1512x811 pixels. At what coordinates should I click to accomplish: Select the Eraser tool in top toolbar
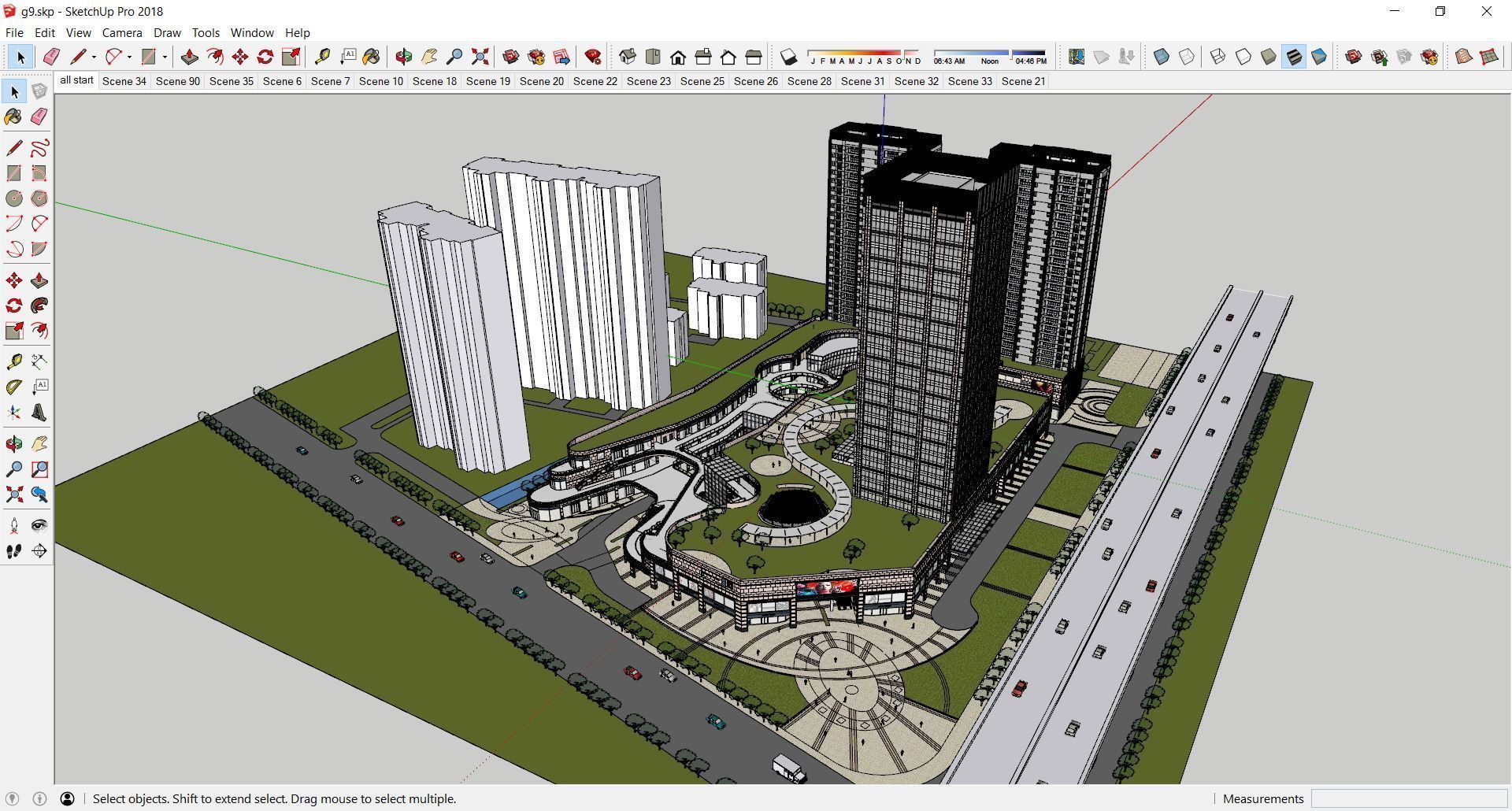(x=51, y=57)
